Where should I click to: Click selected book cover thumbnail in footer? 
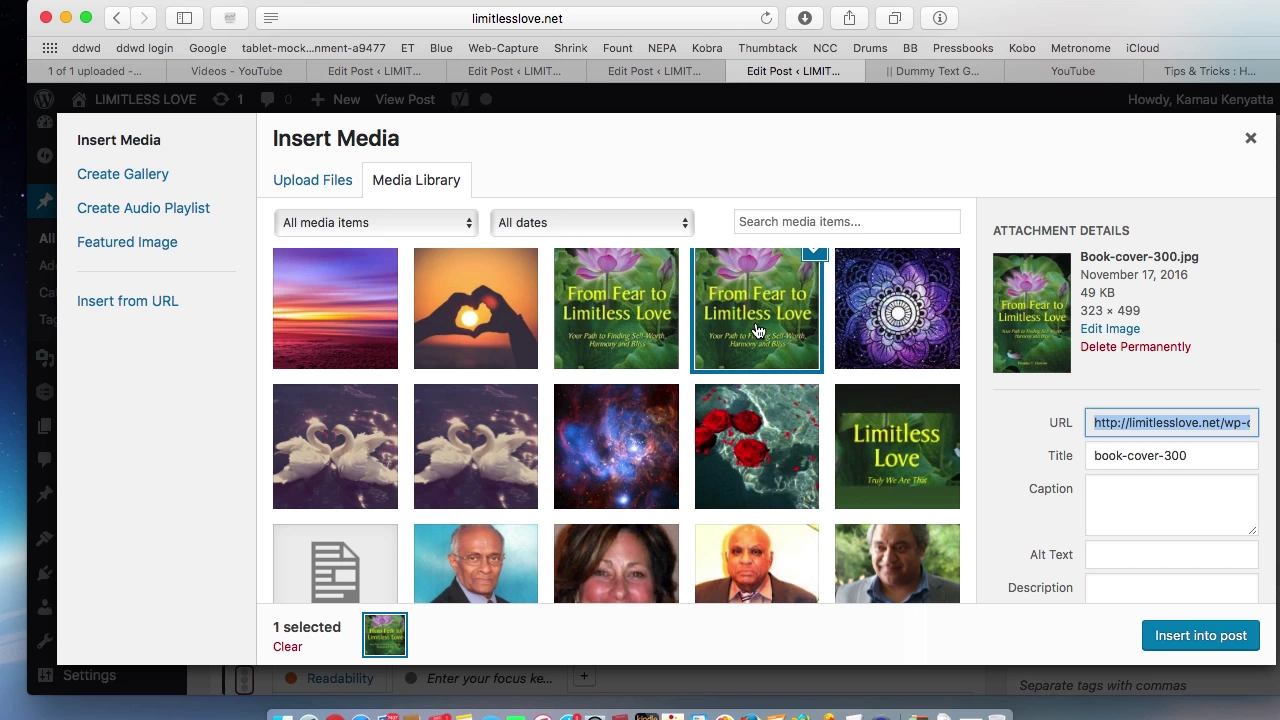pos(385,635)
